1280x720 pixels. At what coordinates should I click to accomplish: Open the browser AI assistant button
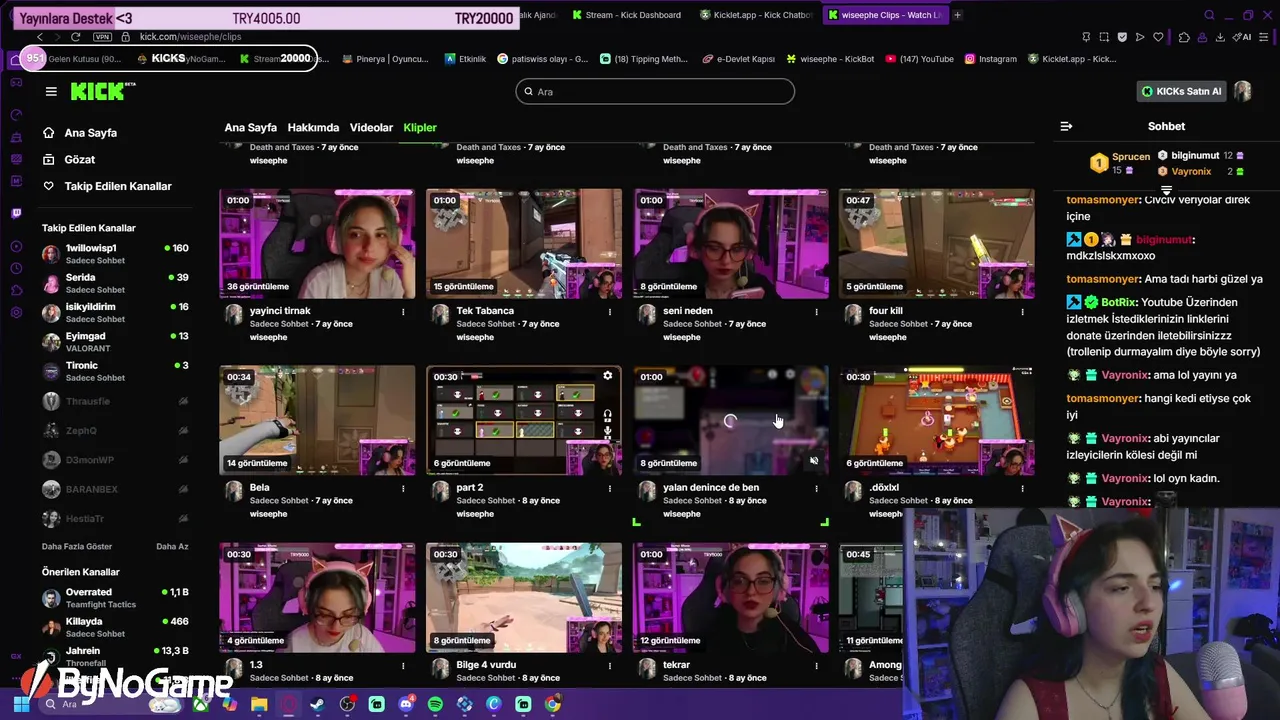click(1243, 37)
